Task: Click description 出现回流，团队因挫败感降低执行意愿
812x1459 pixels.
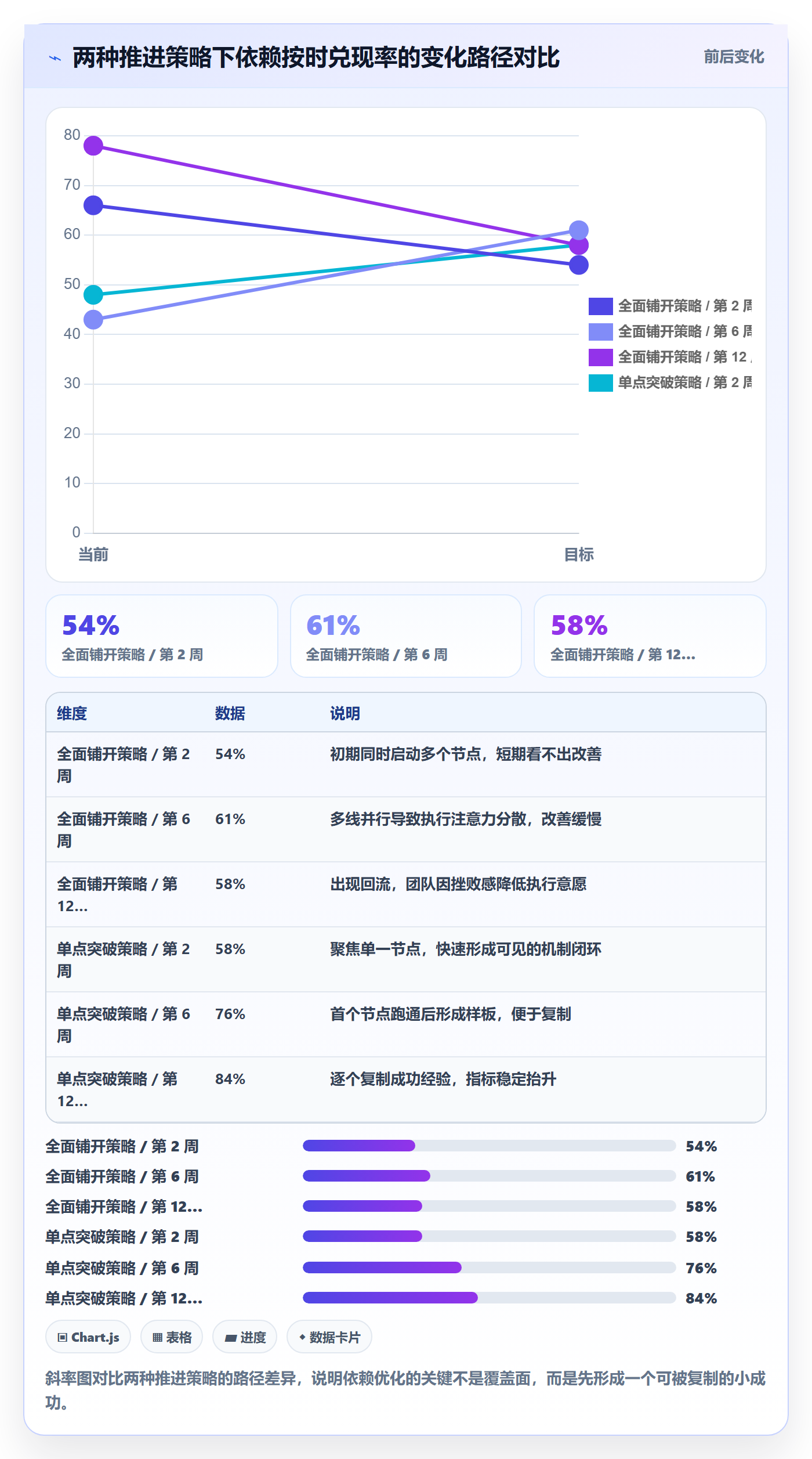Action: [x=458, y=884]
